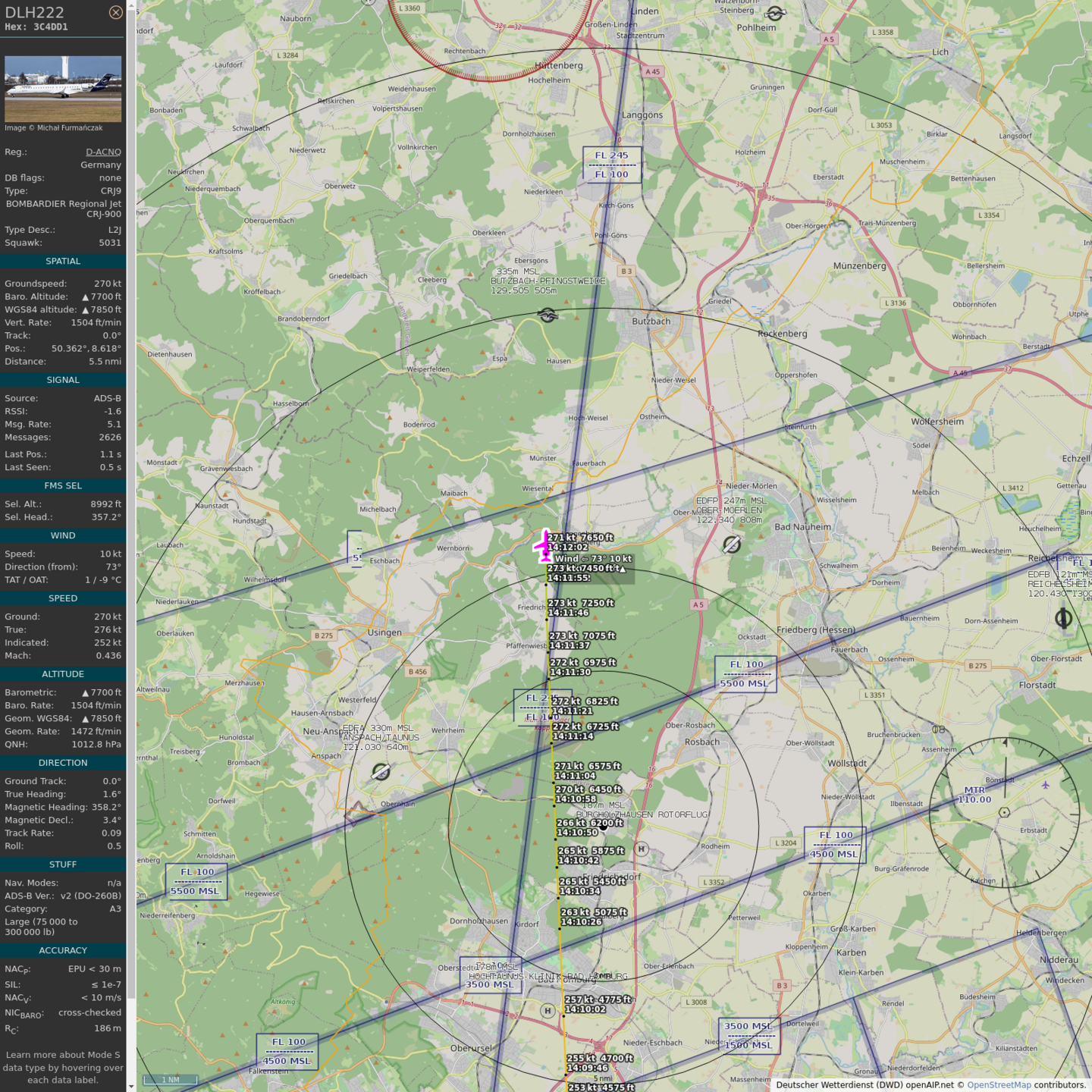Select the magenta DLH222 aircraft icon
The height and width of the screenshot is (1092, 1092).
[x=544, y=546]
